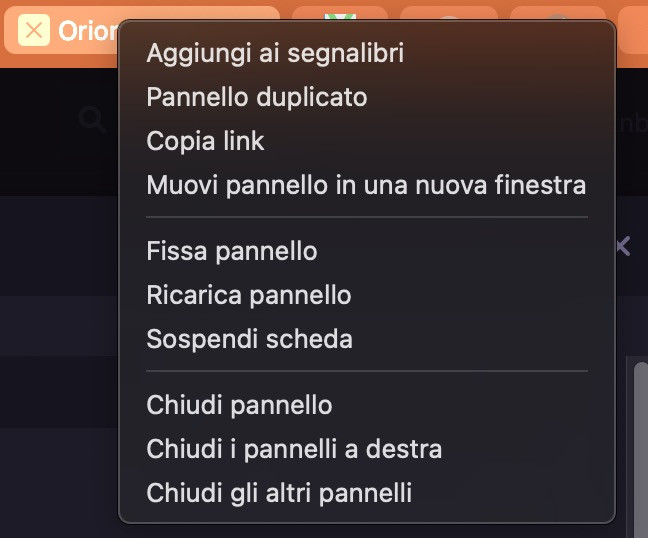
Task: Switch to the tab with green favicon
Action: tap(340, 14)
